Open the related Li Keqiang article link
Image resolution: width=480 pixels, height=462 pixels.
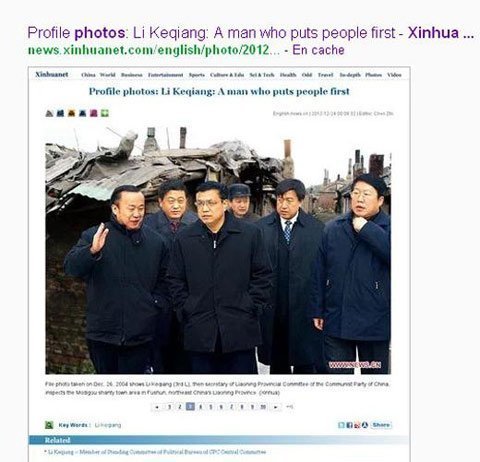(157, 452)
